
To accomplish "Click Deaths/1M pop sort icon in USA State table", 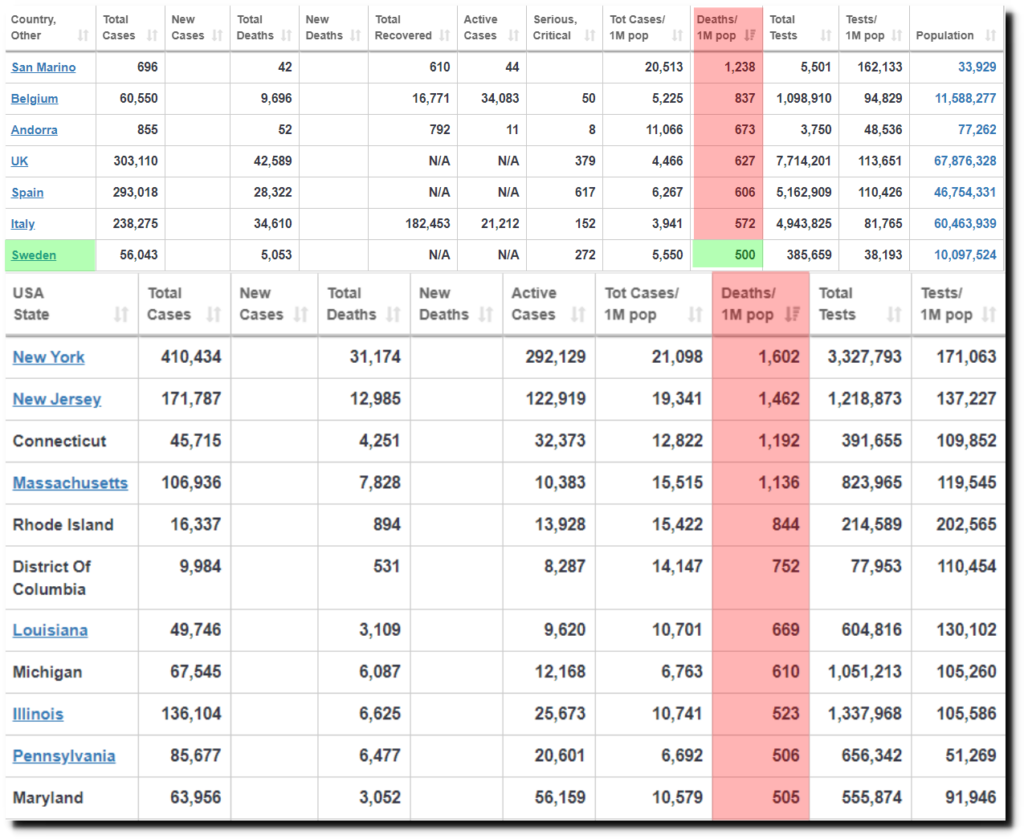I will (792, 315).
